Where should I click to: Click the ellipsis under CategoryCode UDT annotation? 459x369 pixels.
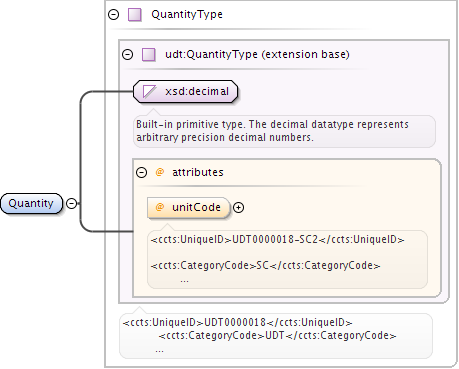159,351
